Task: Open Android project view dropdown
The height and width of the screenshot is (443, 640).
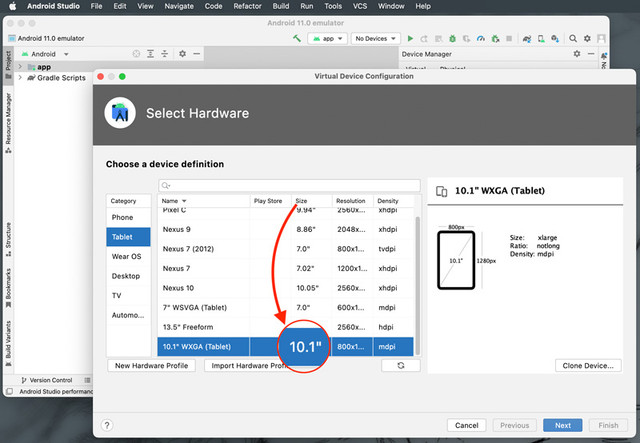Action: (x=45, y=54)
